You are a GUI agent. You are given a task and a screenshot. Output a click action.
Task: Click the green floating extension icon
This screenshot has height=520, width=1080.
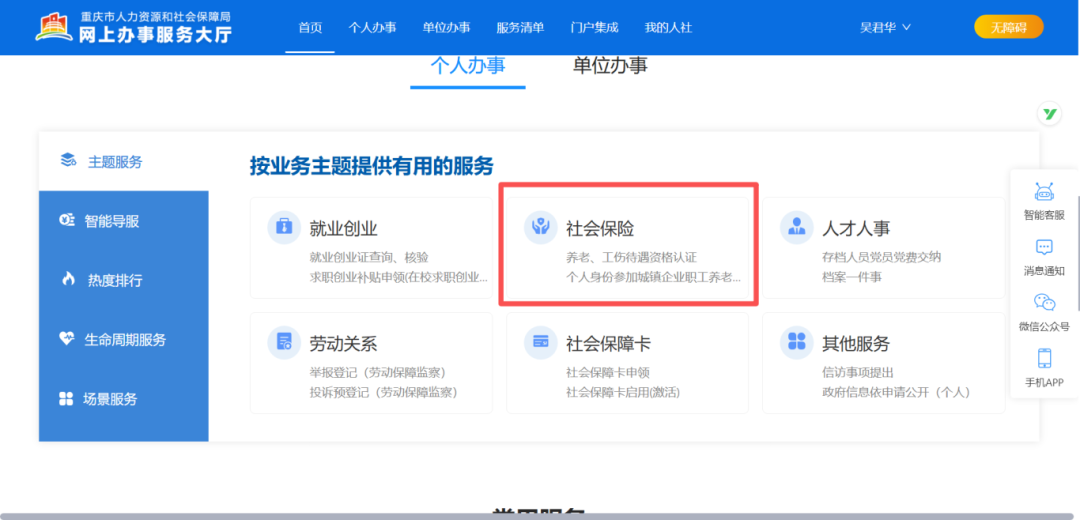[x=1050, y=114]
